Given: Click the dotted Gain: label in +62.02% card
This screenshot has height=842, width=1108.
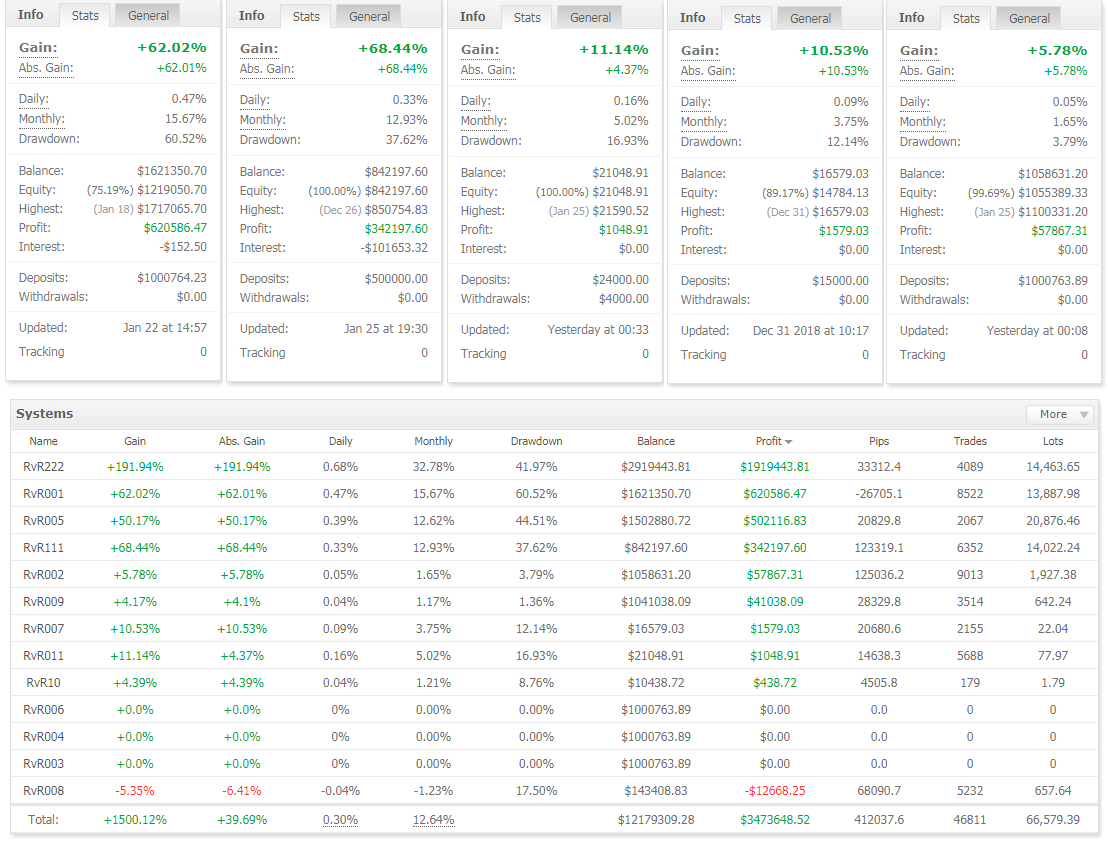Looking at the screenshot, I should tap(38, 48).
